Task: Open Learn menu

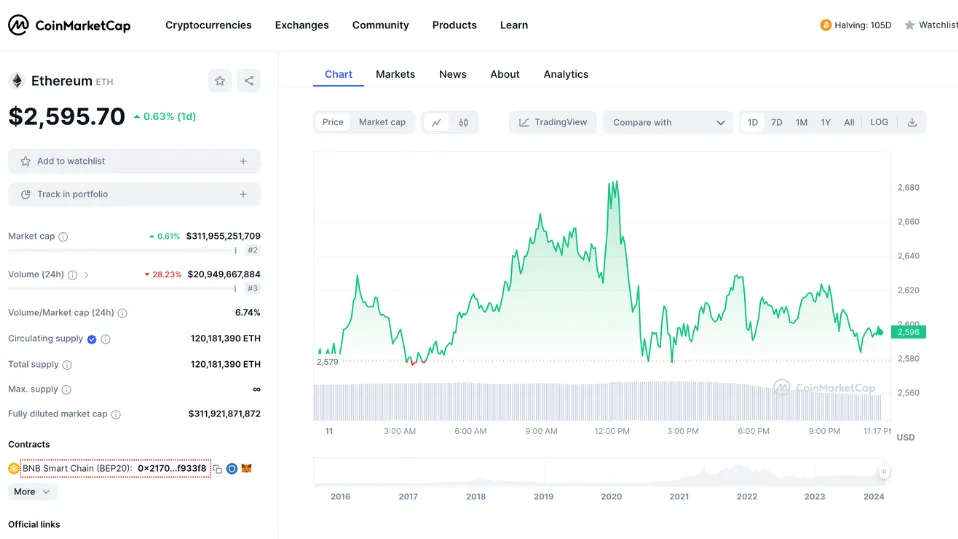Action: (514, 25)
